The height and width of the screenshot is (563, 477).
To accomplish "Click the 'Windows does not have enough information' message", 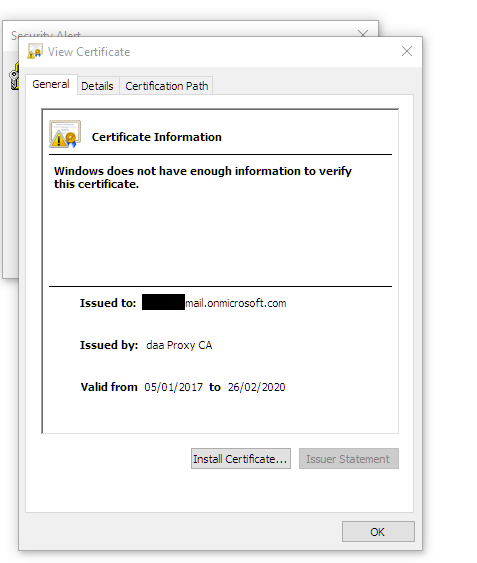I will pos(203,177).
